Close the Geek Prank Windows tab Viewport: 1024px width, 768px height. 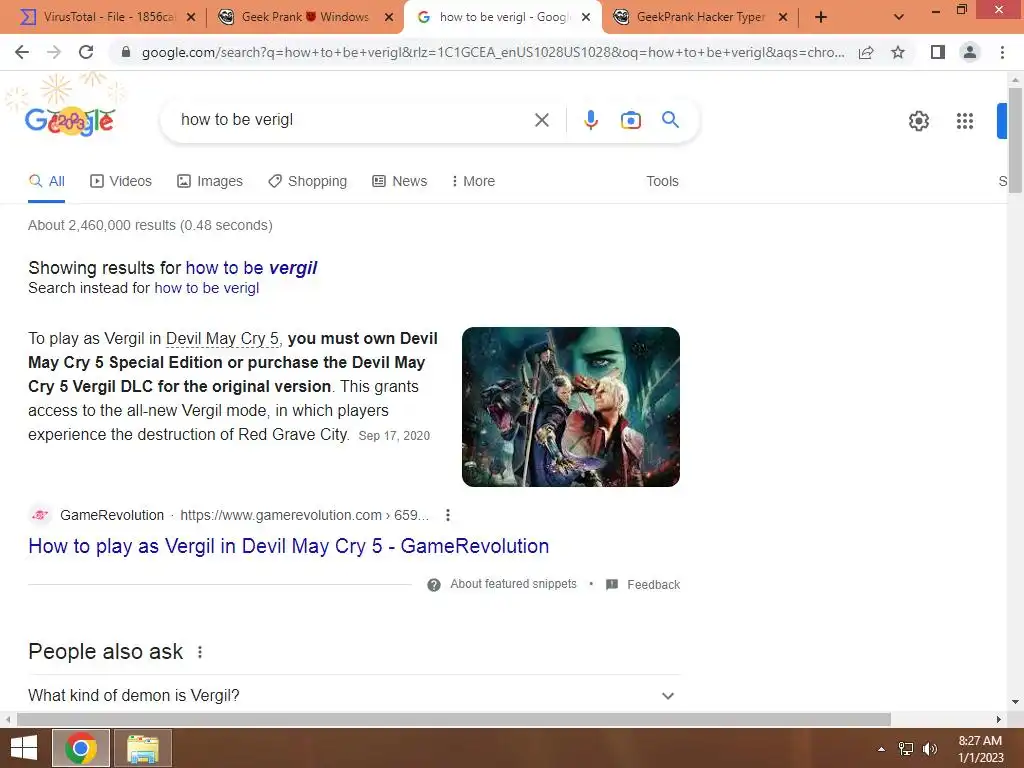(389, 18)
